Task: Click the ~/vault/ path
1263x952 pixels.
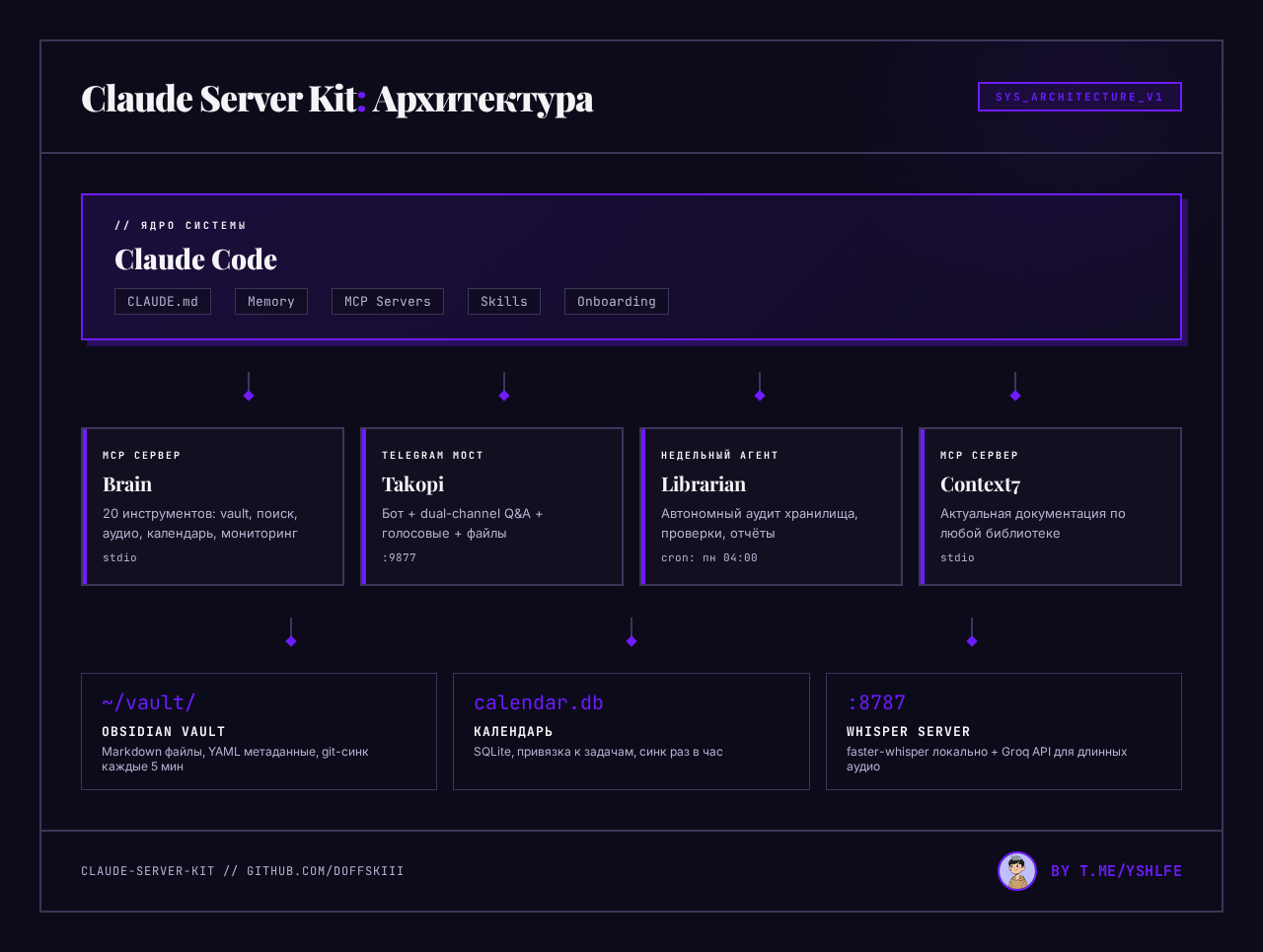Action: [x=149, y=702]
